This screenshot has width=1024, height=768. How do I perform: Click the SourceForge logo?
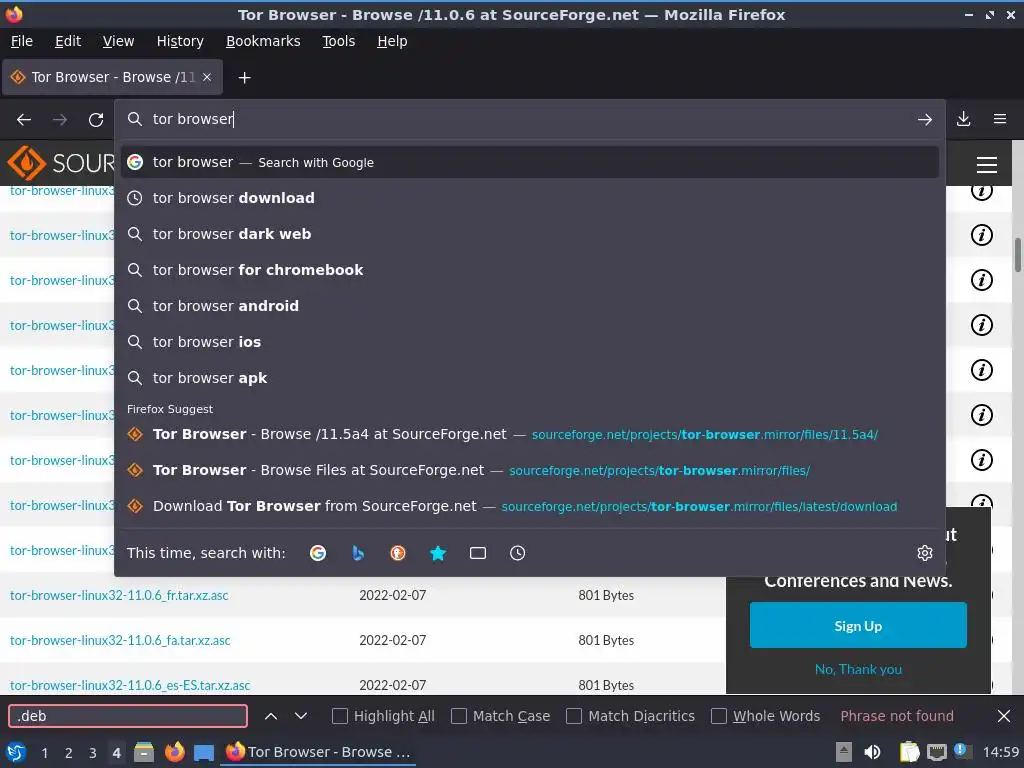click(x=60, y=163)
